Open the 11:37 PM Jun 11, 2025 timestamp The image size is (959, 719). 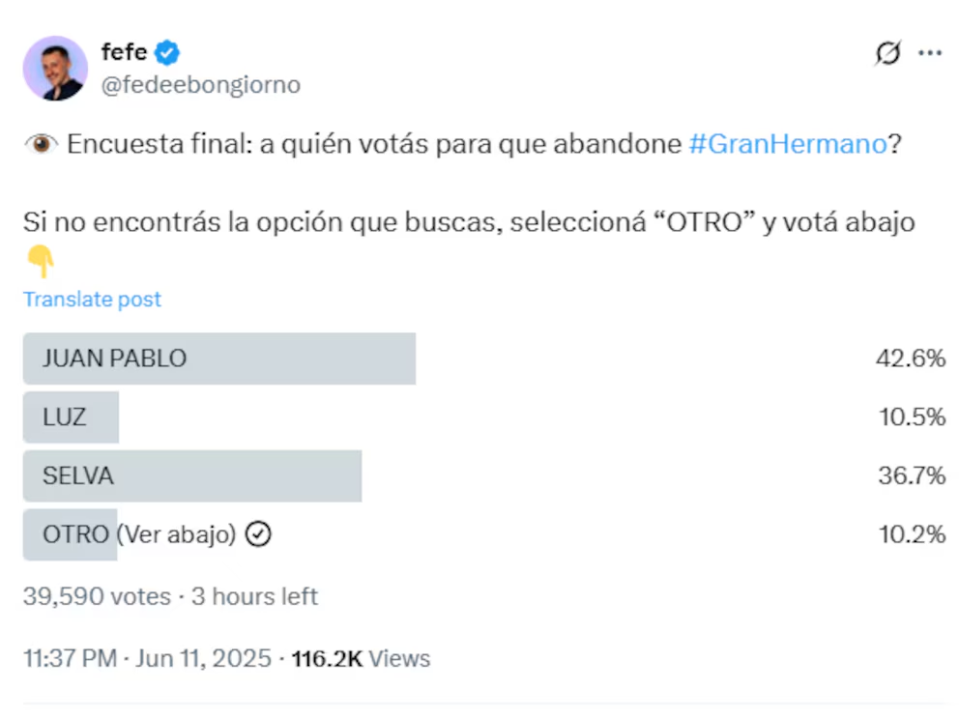[147, 658]
